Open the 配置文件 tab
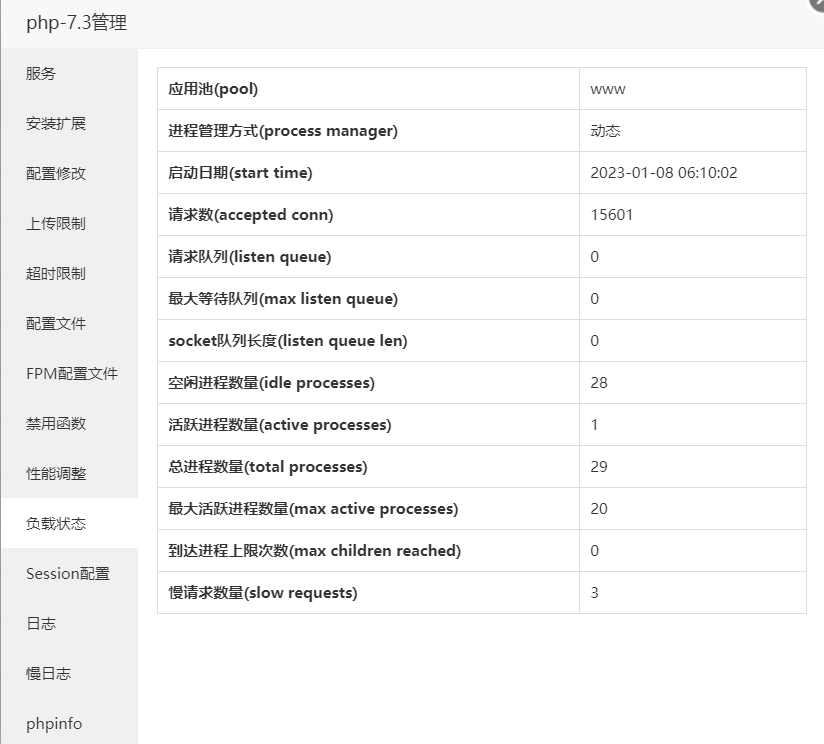Viewport: 824px width, 744px height. 69,324
